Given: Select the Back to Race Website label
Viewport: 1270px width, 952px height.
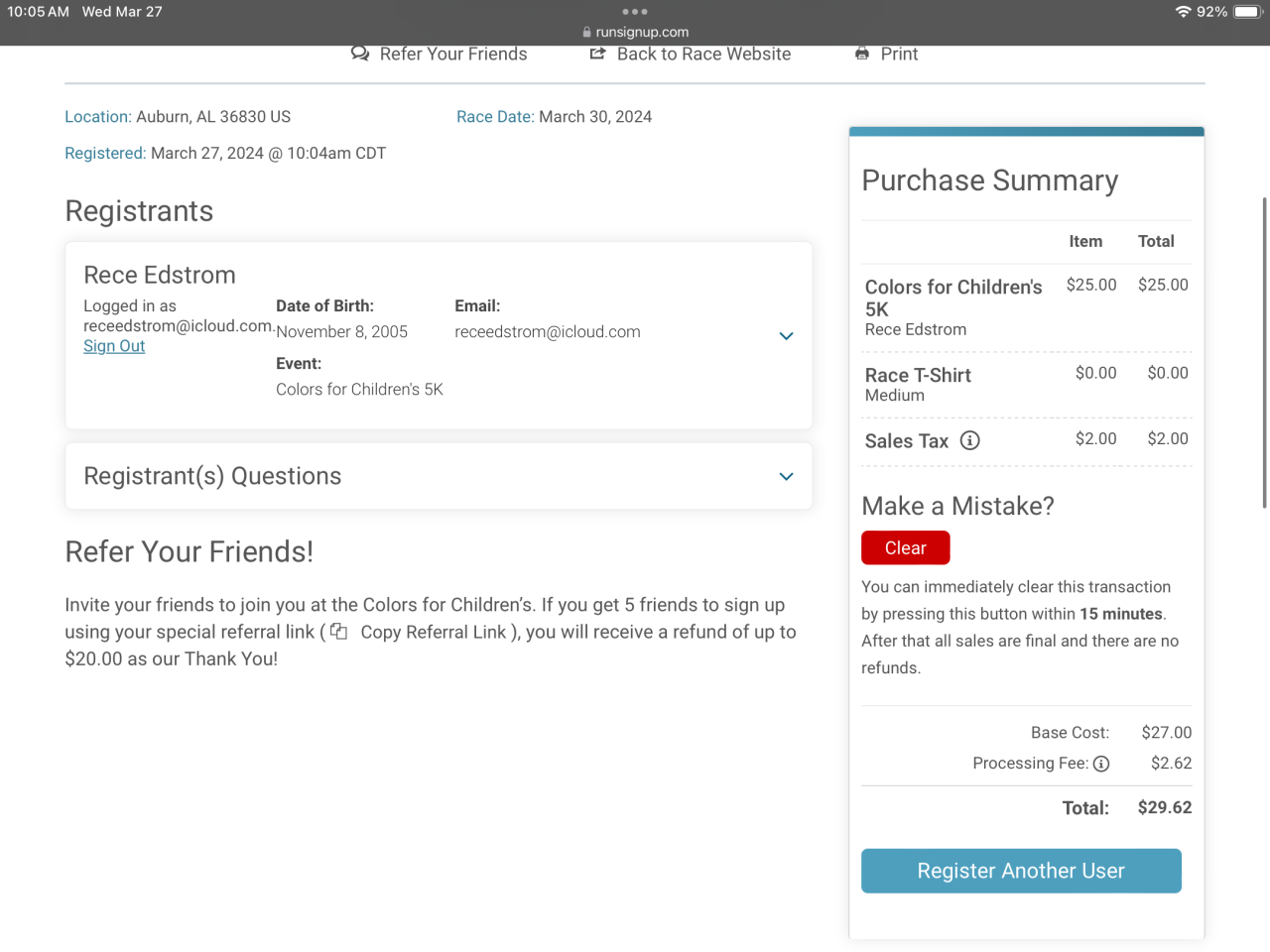Looking at the screenshot, I should point(703,54).
